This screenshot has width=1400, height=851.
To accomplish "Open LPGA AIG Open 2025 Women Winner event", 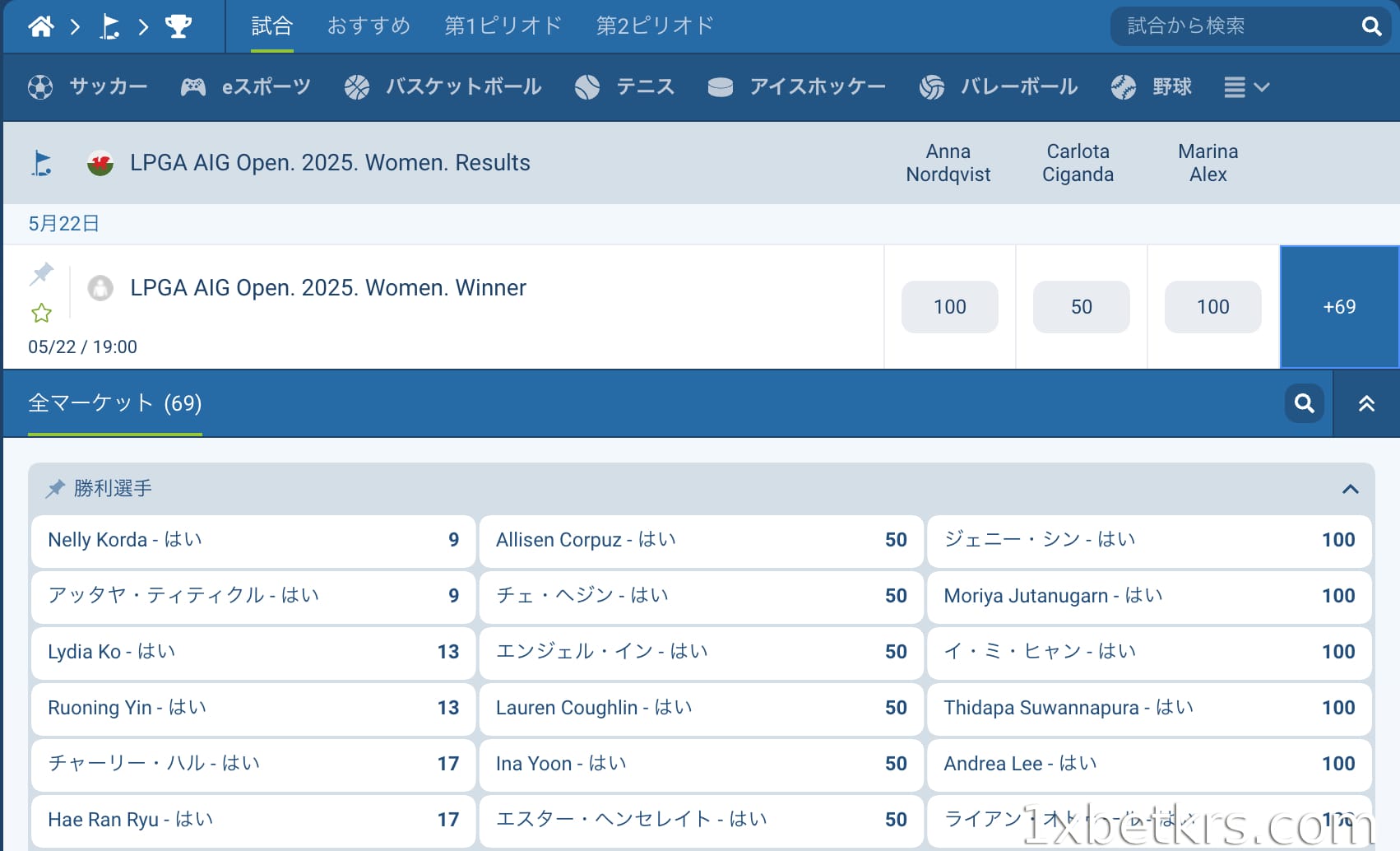I will 328,288.
